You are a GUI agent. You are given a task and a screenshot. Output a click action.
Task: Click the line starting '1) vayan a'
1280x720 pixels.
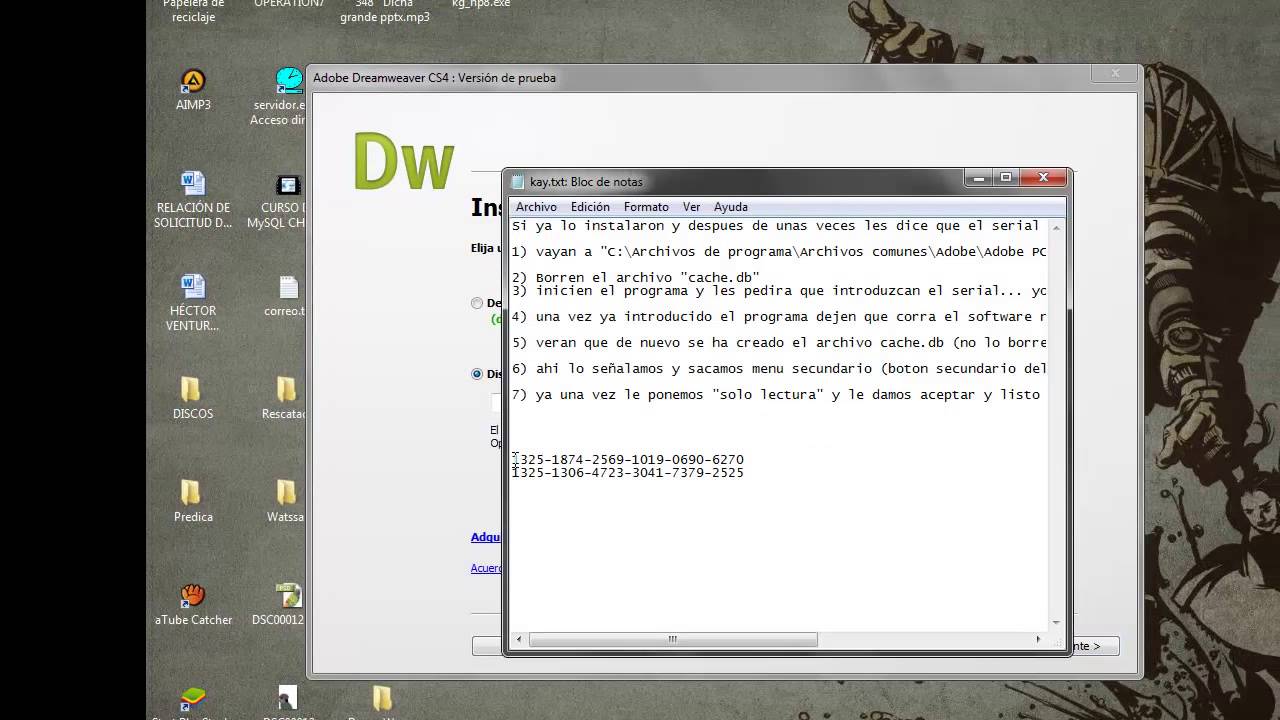779,252
